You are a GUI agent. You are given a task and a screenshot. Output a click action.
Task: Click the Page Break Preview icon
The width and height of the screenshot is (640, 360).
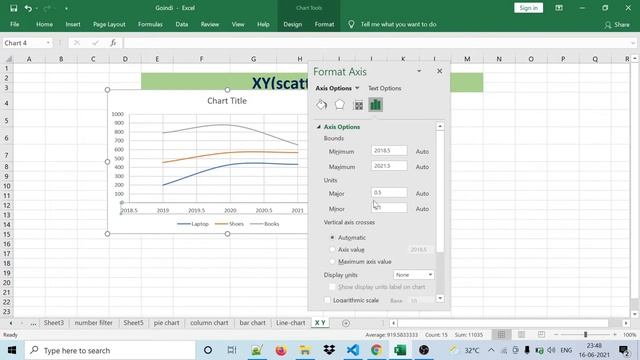coord(541,335)
